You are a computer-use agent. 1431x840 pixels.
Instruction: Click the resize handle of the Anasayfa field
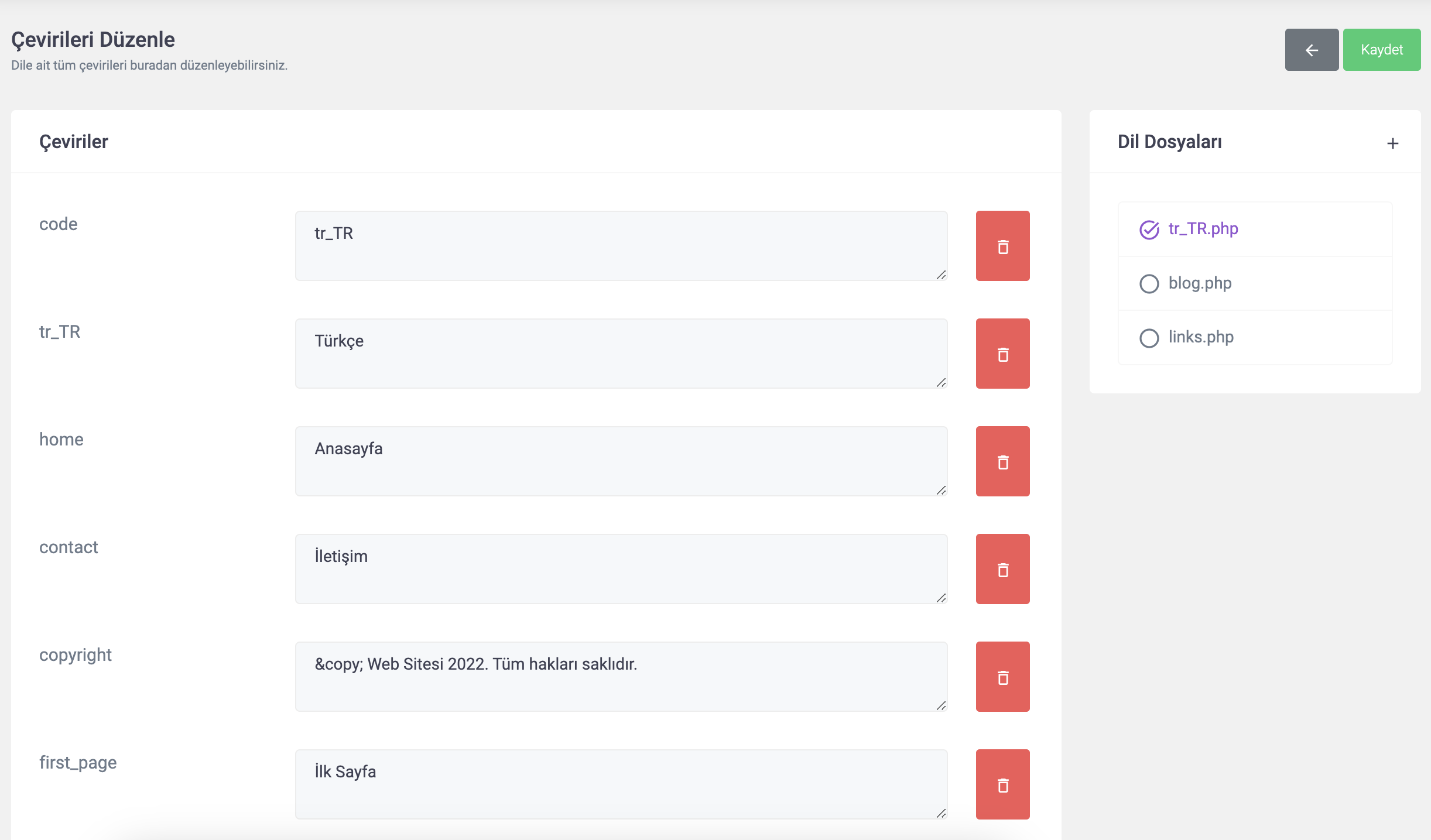(941, 490)
